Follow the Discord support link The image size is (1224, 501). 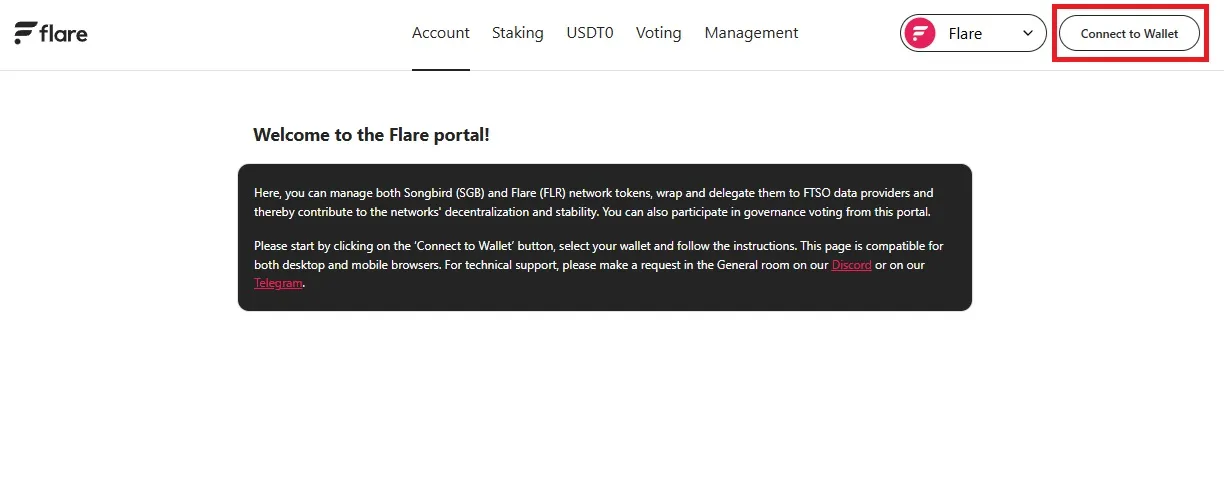tap(851, 265)
